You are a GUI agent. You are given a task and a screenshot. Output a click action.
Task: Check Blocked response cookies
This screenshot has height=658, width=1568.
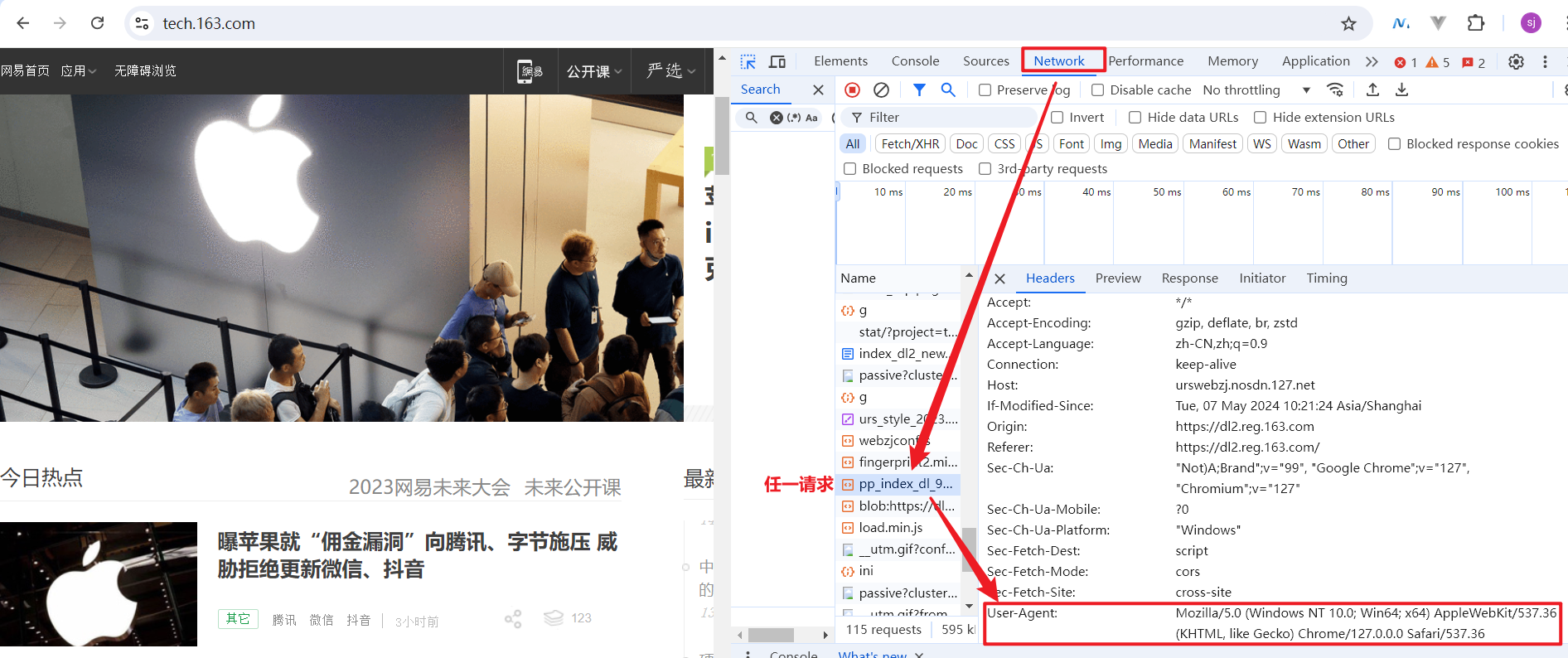[x=1395, y=144]
